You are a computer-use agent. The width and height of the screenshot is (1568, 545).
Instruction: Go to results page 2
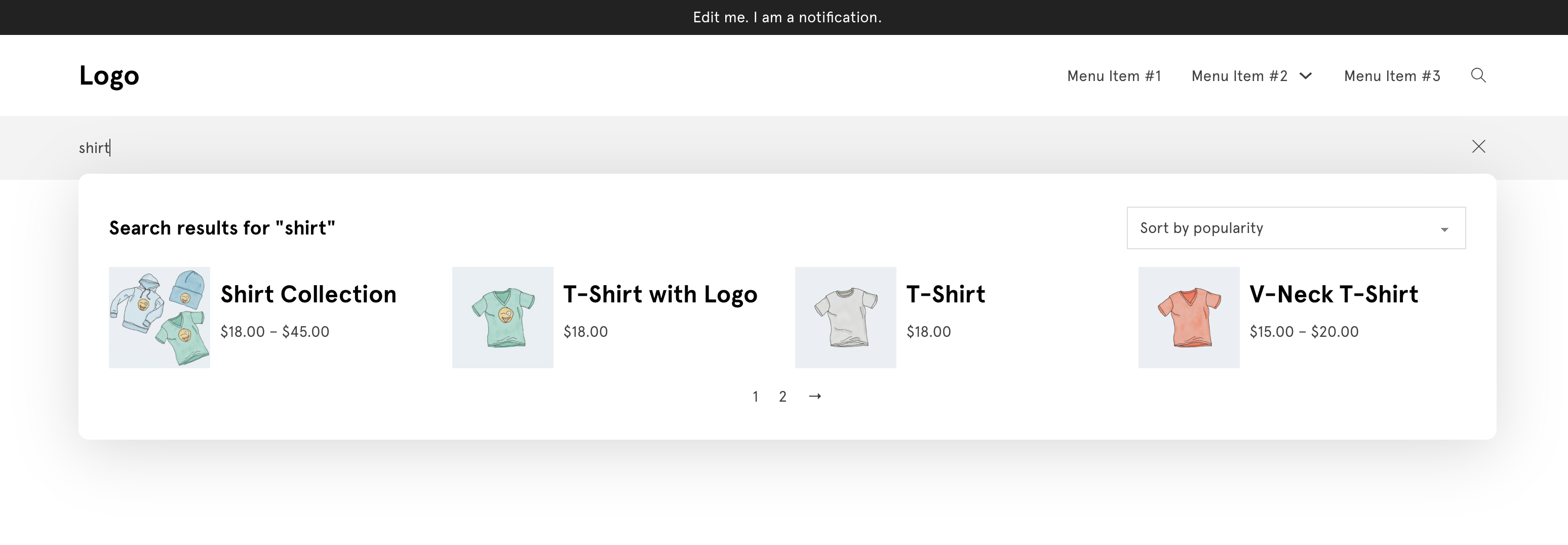coord(782,397)
